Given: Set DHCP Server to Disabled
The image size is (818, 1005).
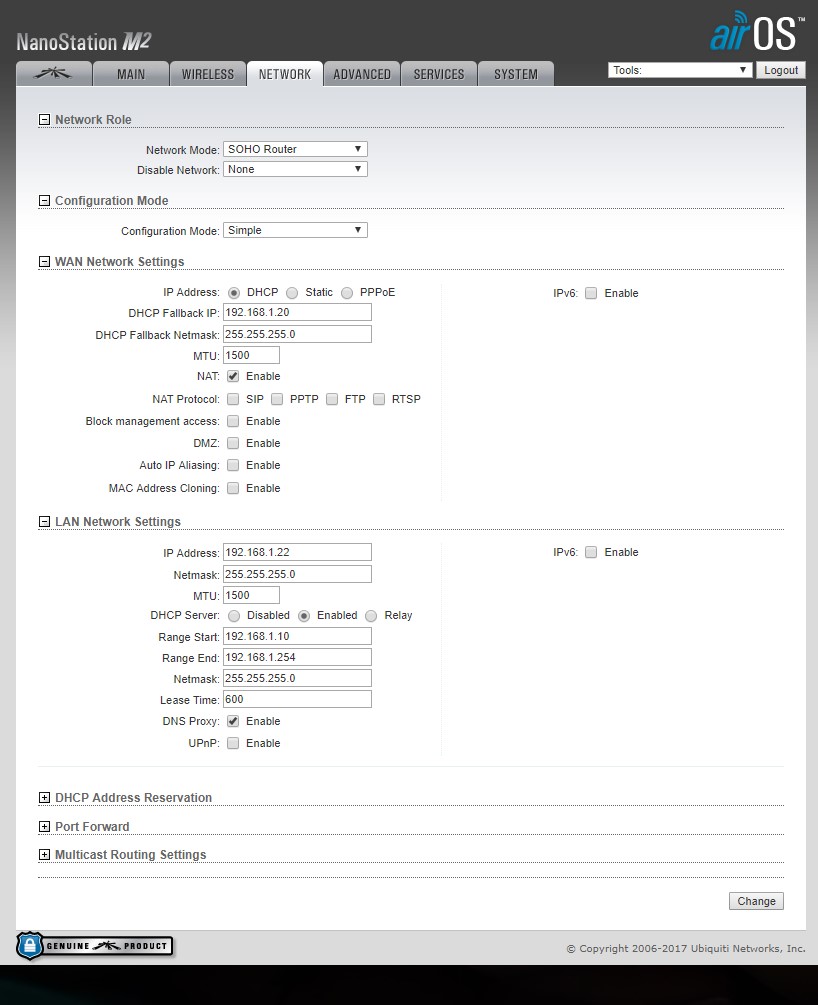Looking at the screenshot, I should (234, 616).
